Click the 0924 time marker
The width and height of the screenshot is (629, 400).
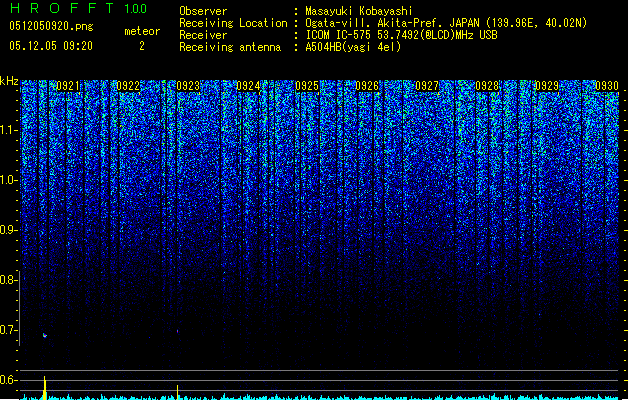coord(248,86)
